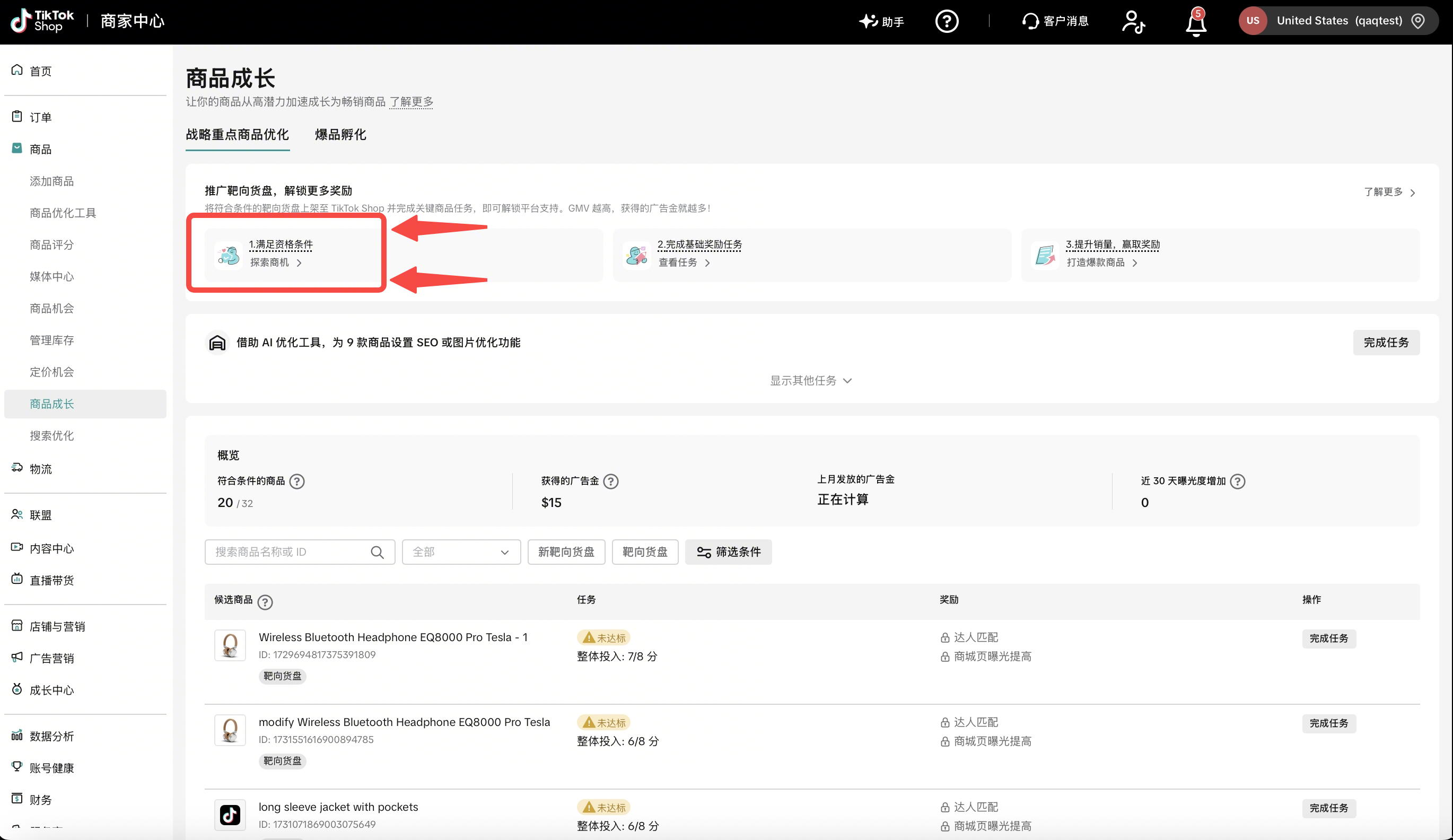Open help icon next to 近30天曝光度增加
1453x840 pixels.
1237,481
